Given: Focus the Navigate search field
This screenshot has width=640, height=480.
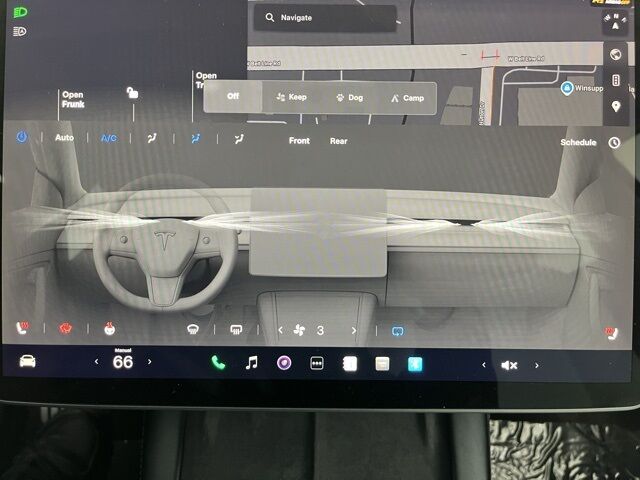Looking at the screenshot, I should pos(325,18).
